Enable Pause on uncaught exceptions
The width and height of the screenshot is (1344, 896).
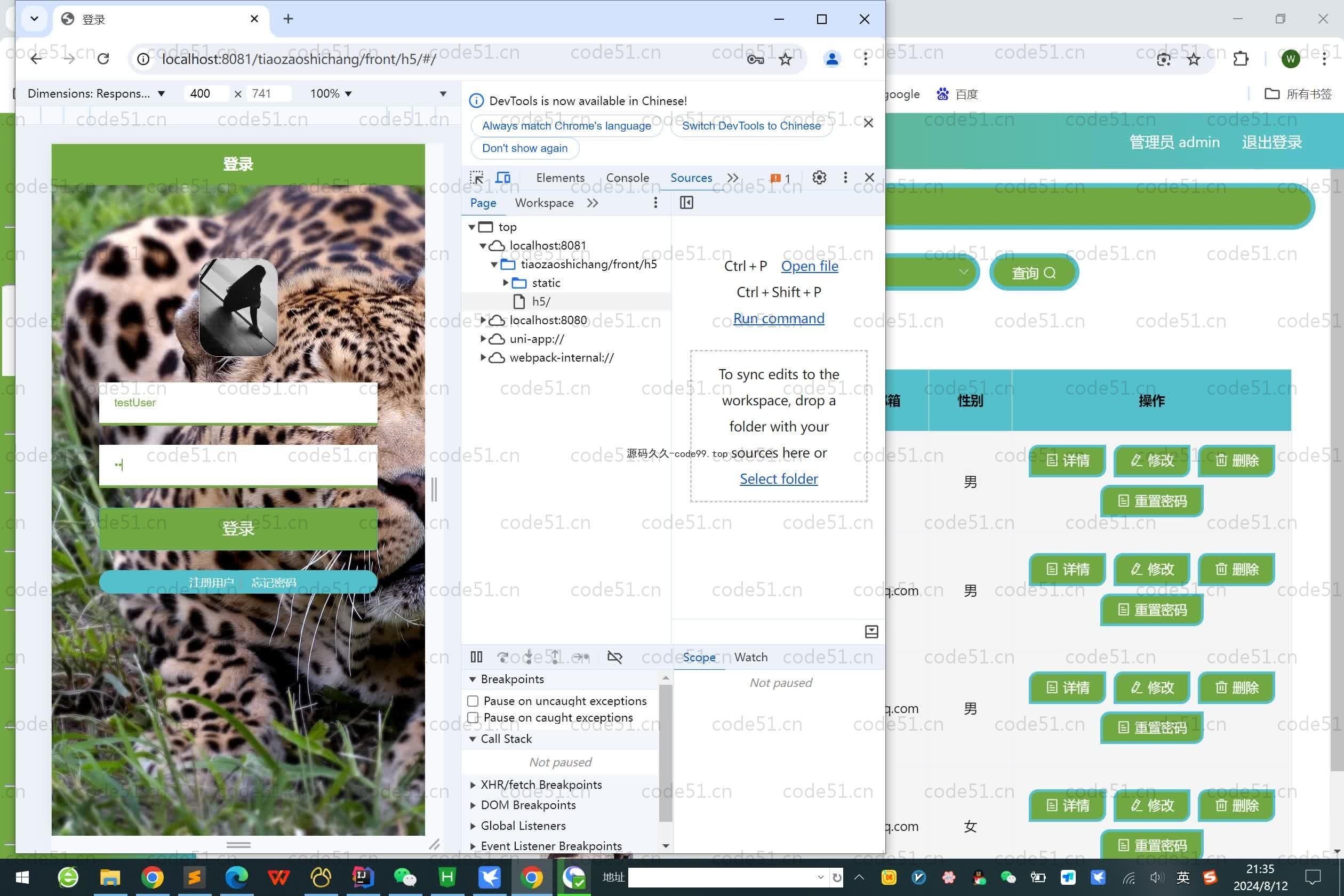[x=473, y=701]
